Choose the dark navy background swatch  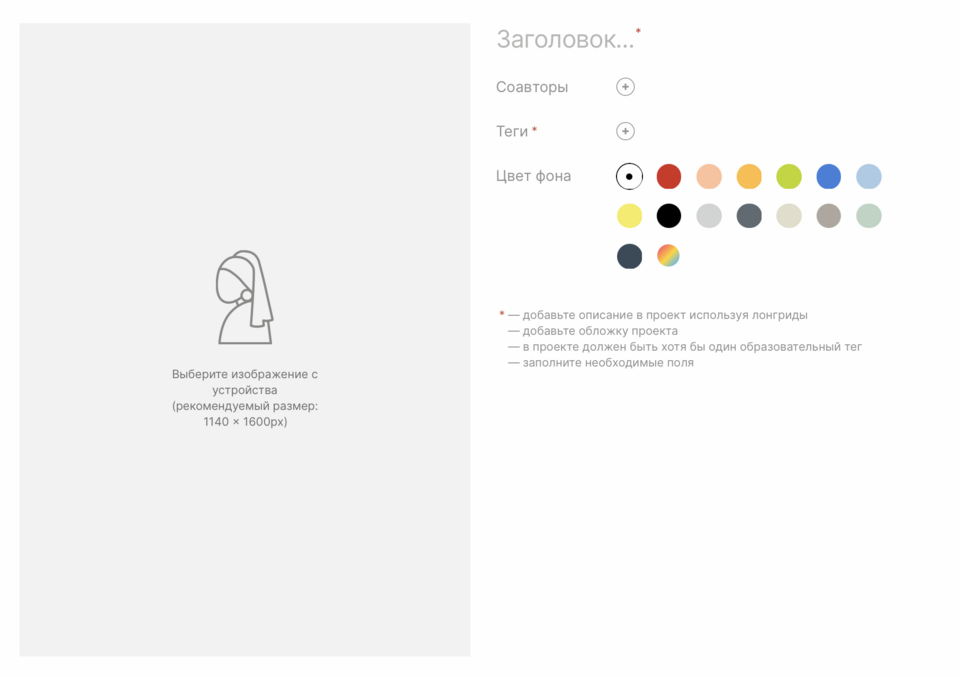coord(629,256)
